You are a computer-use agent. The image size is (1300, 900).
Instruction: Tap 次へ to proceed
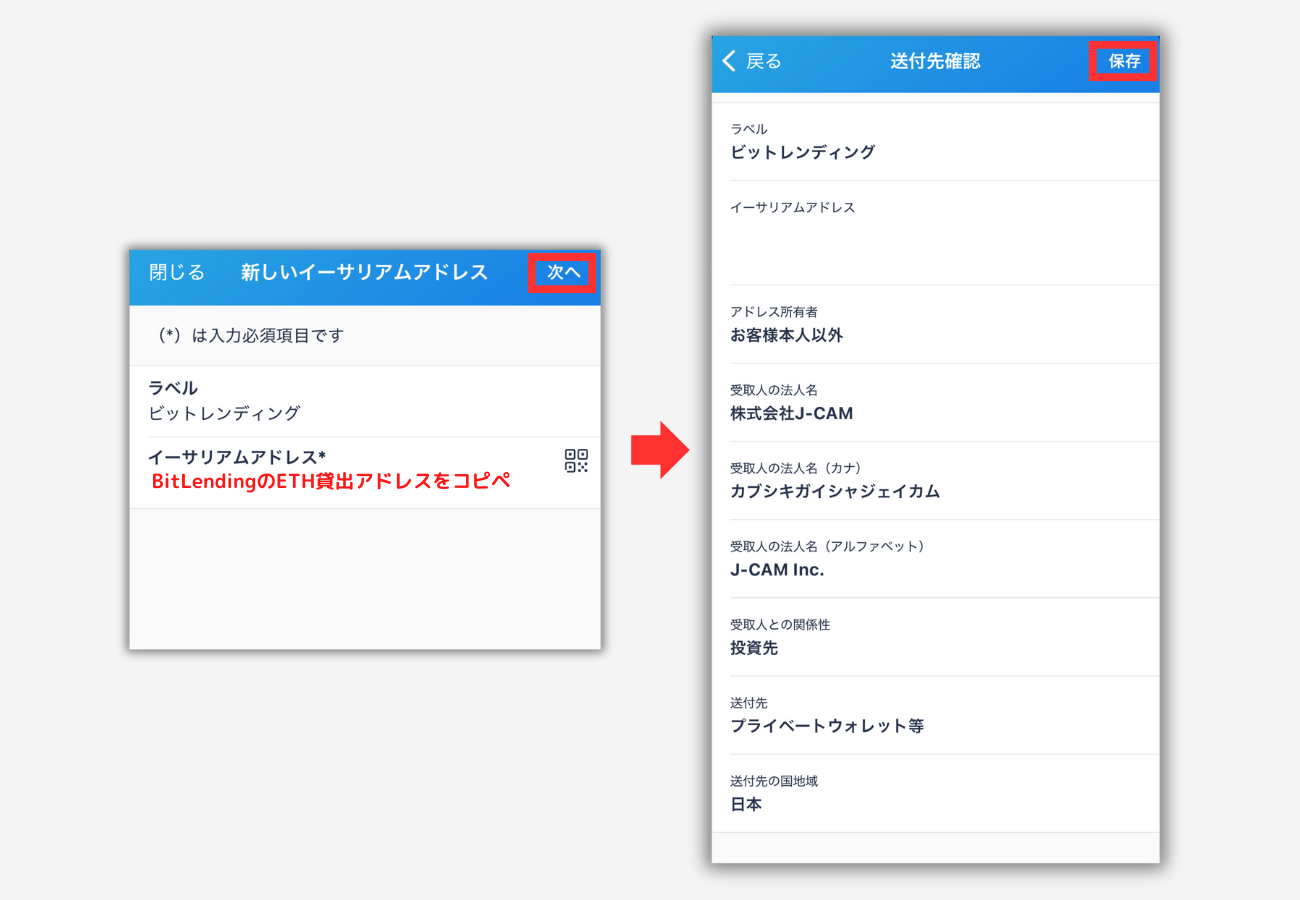tap(563, 272)
